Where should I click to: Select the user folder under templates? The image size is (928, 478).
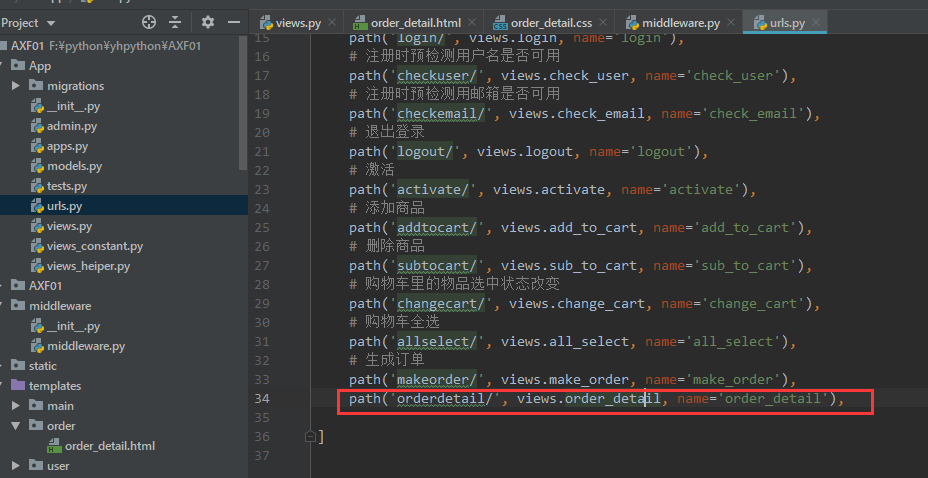coord(58,466)
